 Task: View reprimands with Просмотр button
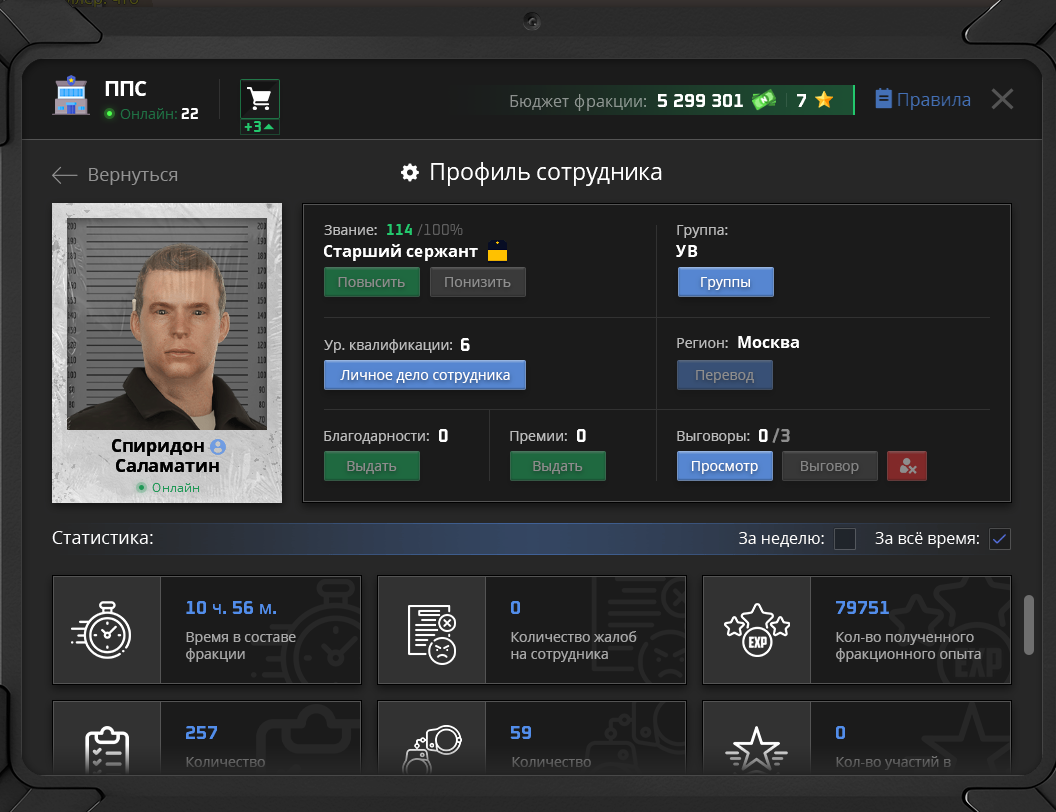[725, 466]
